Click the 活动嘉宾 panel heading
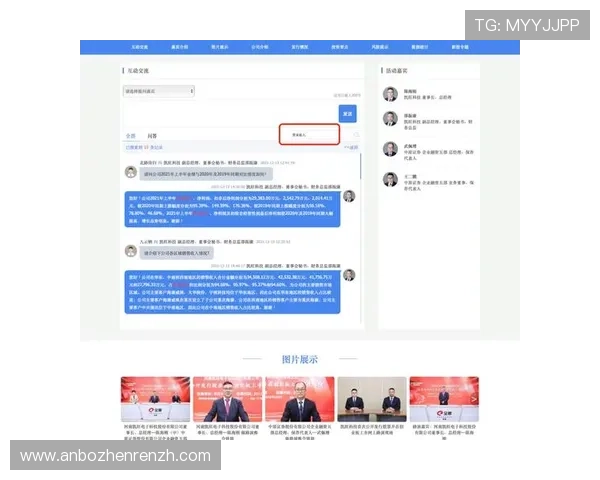The height and width of the screenshot is (480, 600). 396,70
